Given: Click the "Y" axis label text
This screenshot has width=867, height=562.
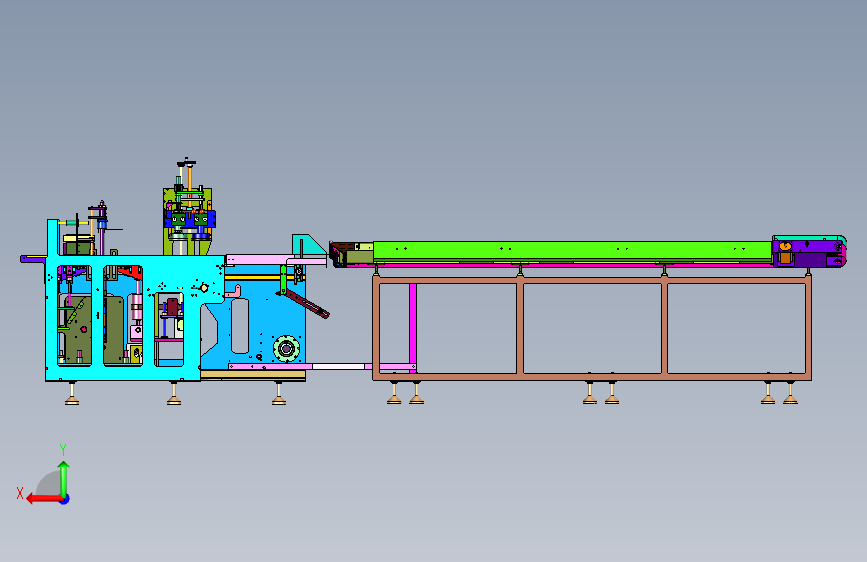Looking at the screenshot, I should point(63,449).
